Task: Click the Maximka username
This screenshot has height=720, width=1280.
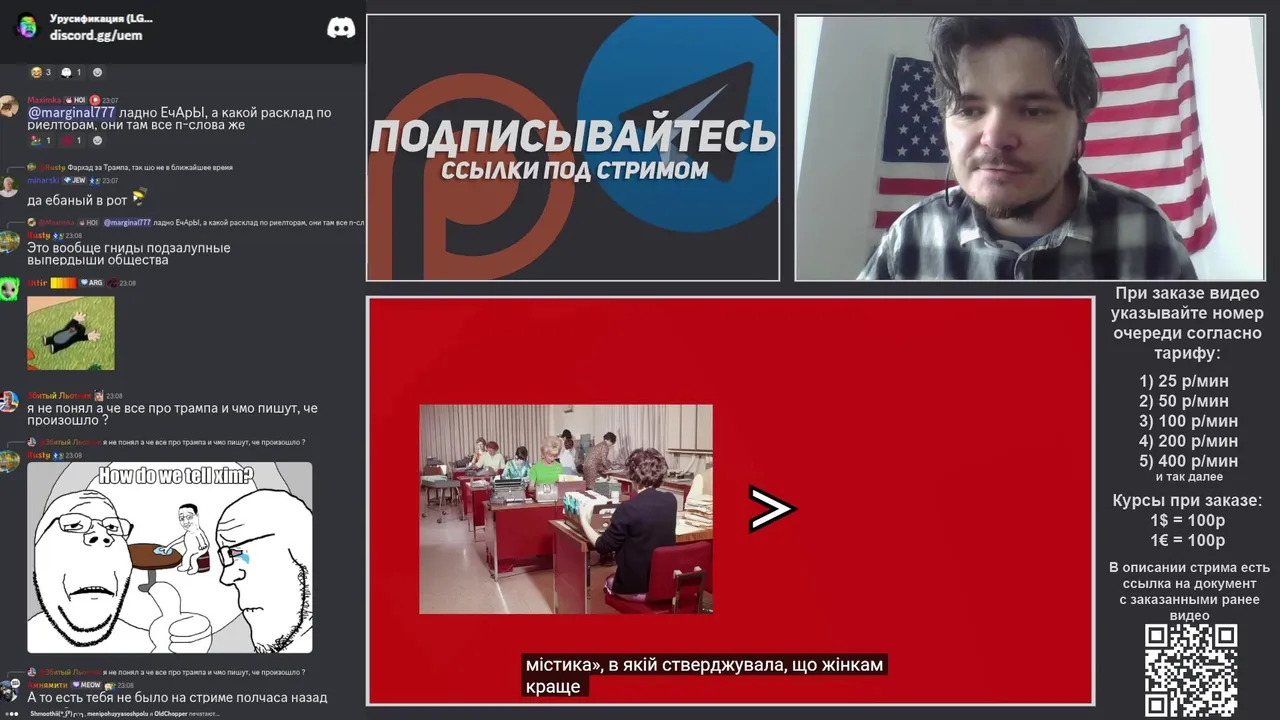Action: [x=44, y=100]
